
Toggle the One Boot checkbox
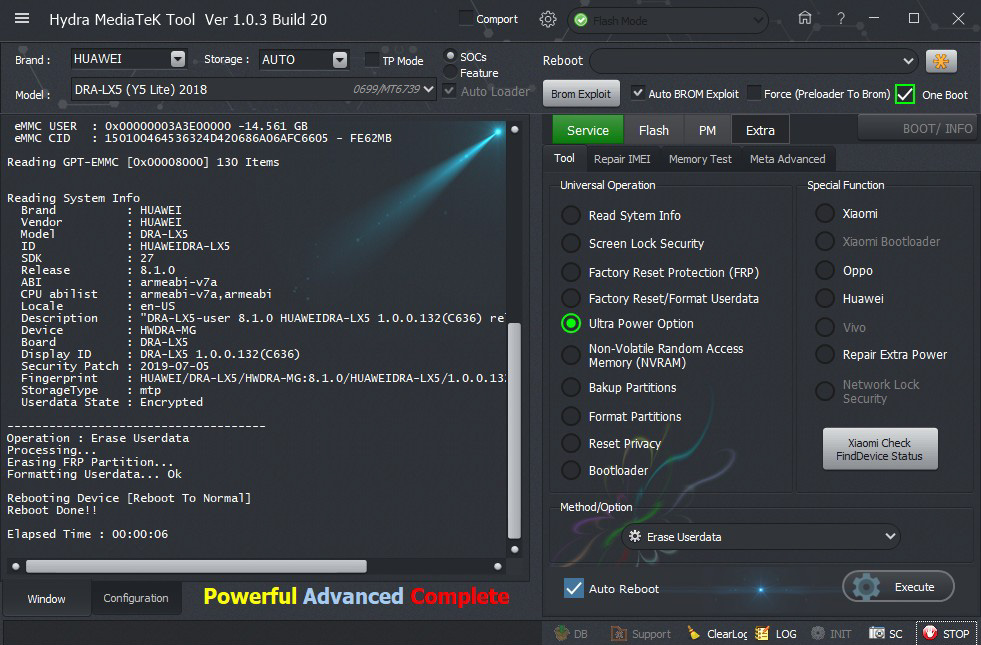point(905,94)
